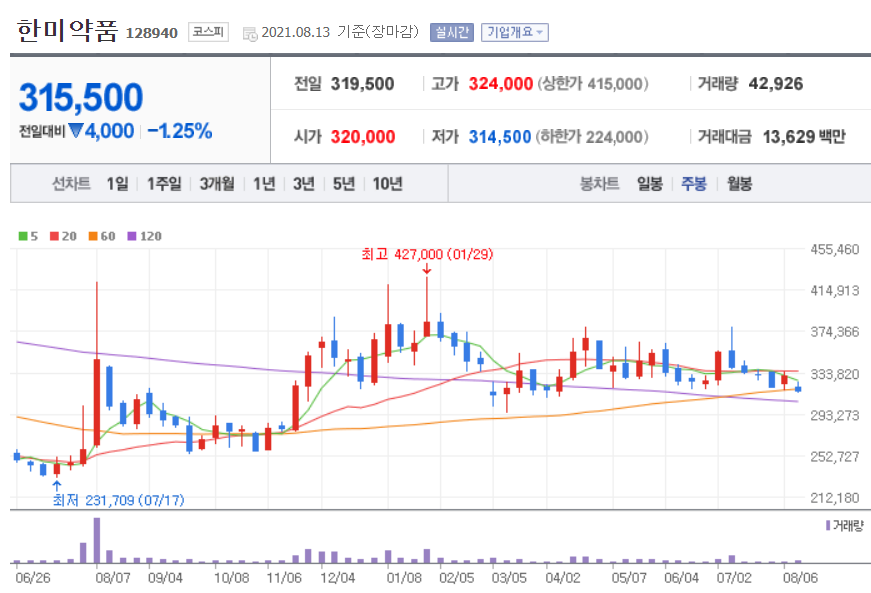Click the blue down triangle beside 4,000

coord(76,131)
